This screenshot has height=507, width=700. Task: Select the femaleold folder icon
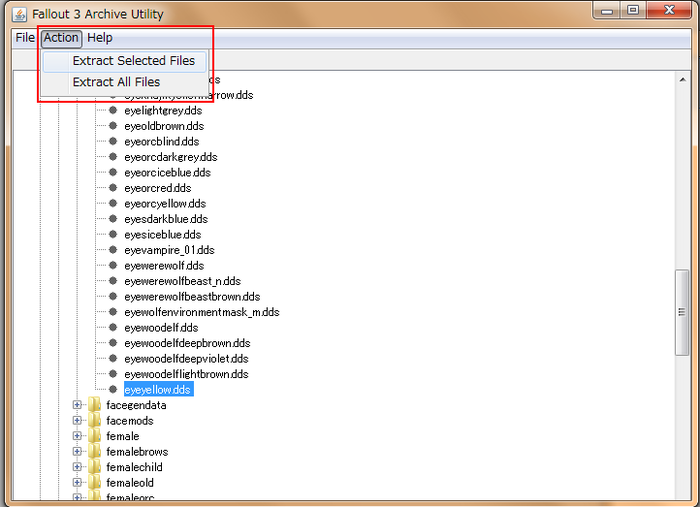coord(95,482)
